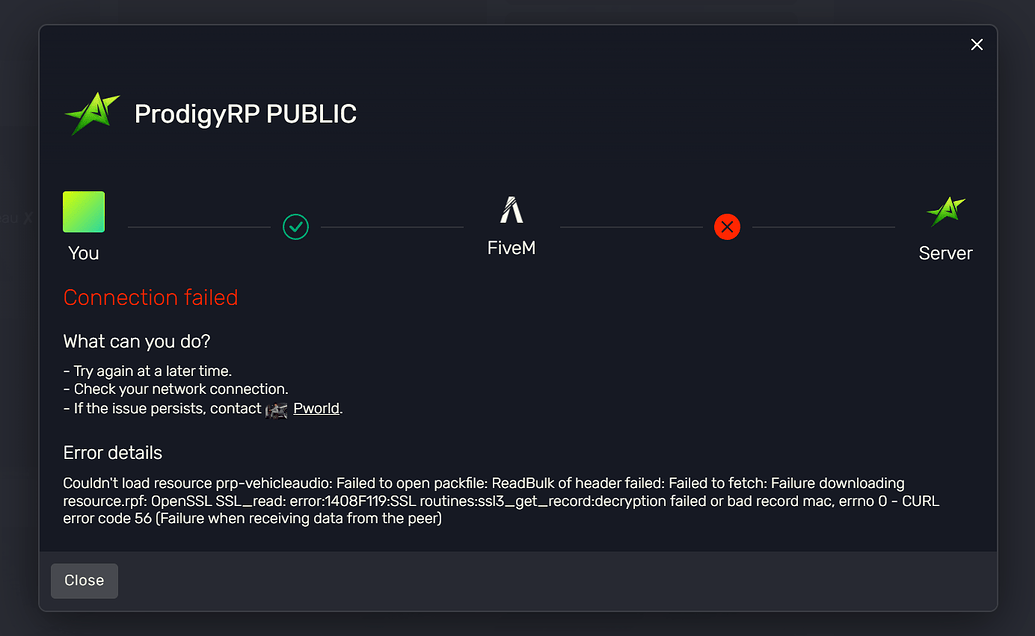1035x636 pixels.
Task: Click the red error cross between FiveM and Server
Action: coord(727,227)
